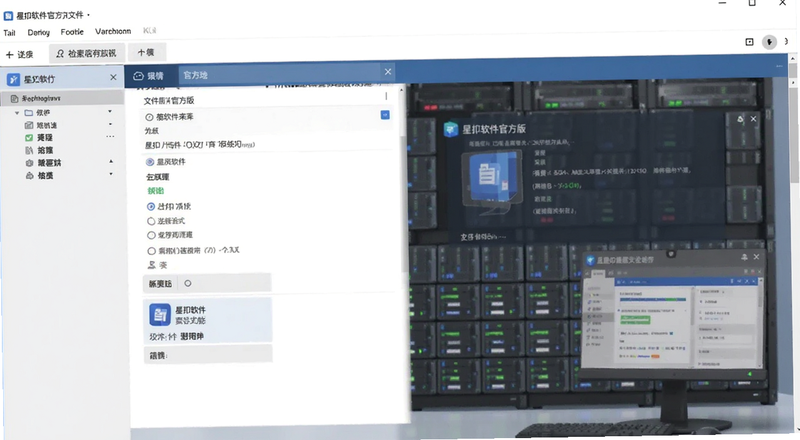Click the shield icon in the monitor window title
The image size is (800, 440).
point(590,260)
